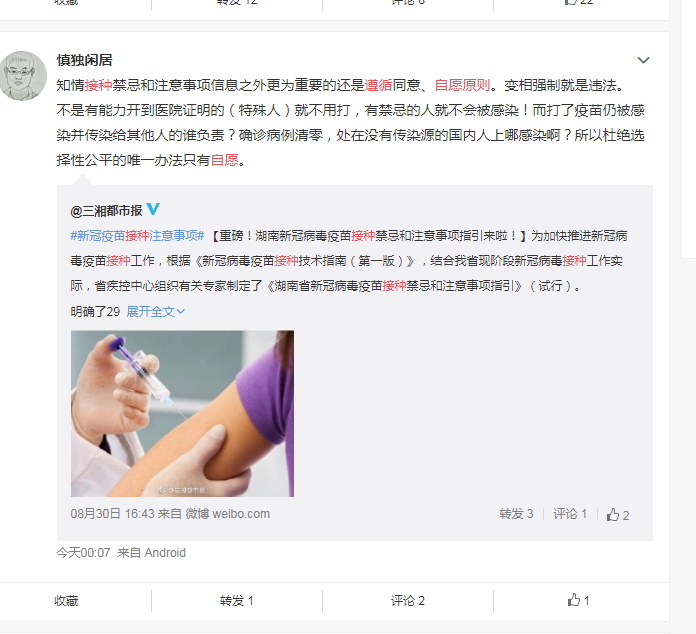Open 慎独闲居 profile name link

(84, 60)
